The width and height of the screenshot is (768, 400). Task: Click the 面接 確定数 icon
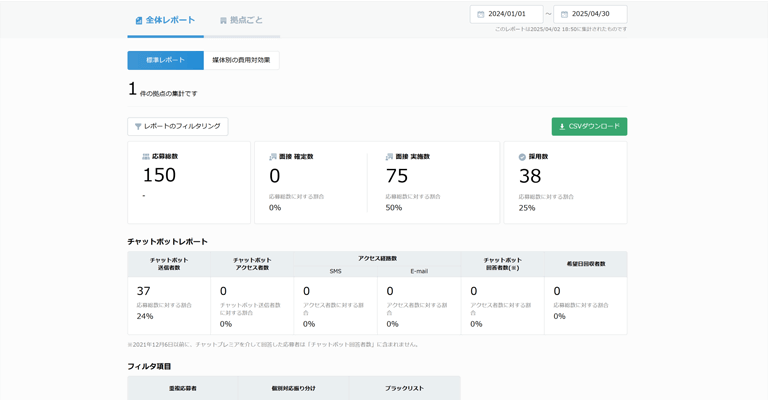pyautogui.click(x=273, y=157)
